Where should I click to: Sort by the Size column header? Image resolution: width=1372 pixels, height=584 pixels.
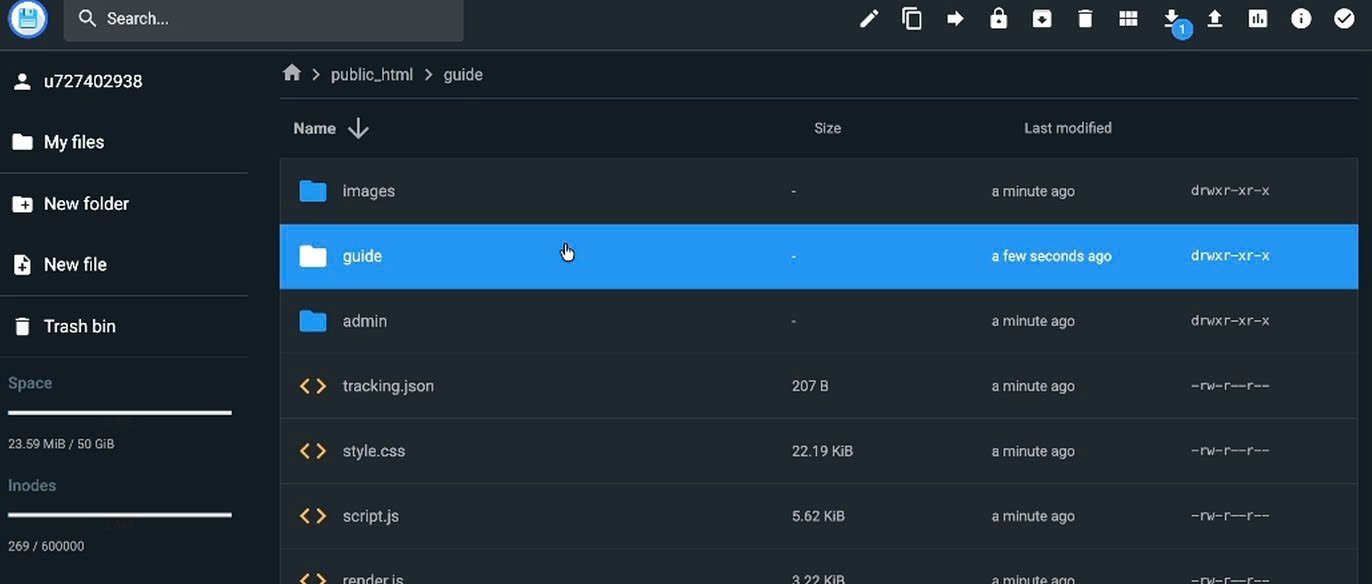(x=827, y=128)
